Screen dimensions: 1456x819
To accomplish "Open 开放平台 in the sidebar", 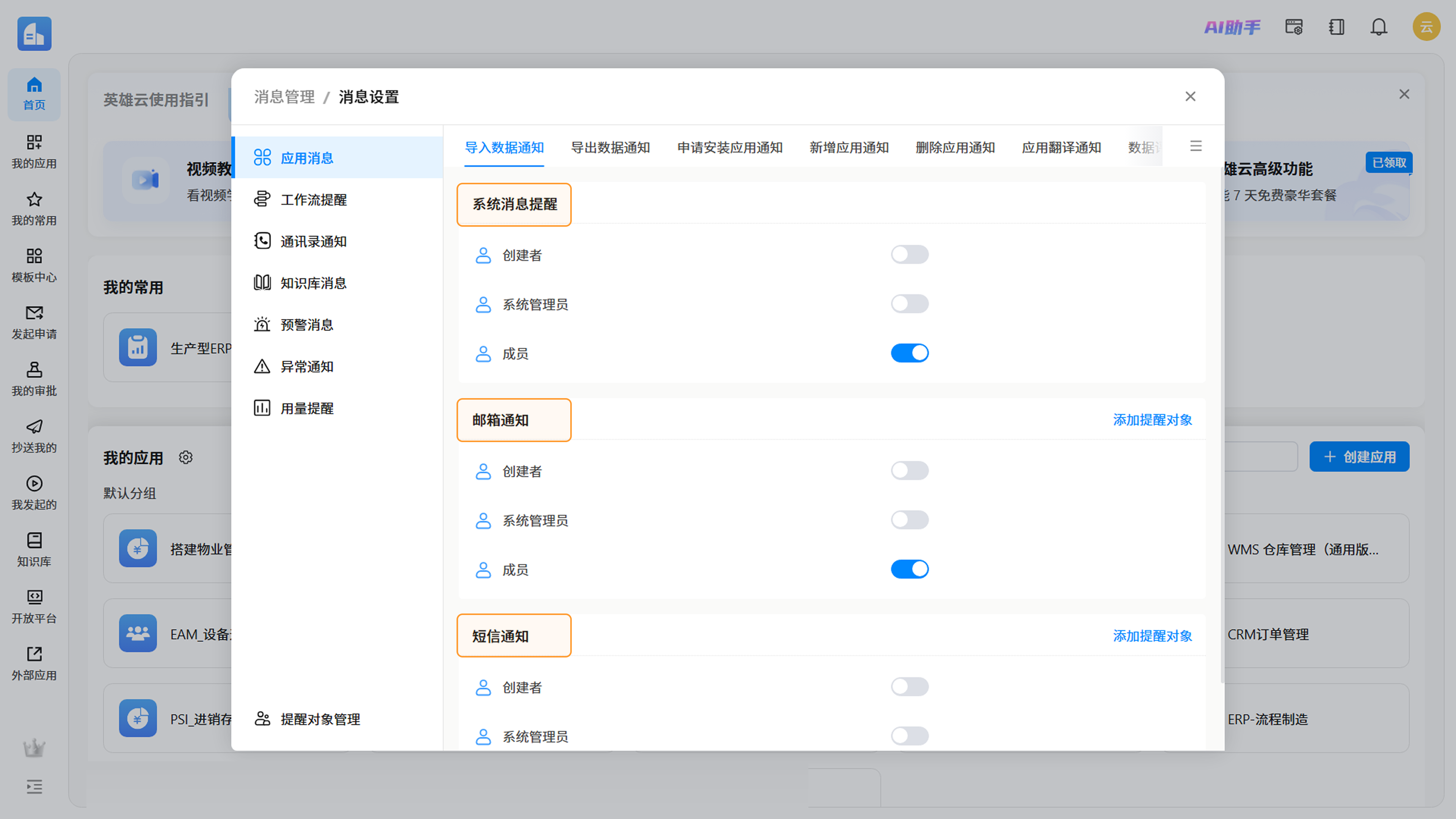I will [x=34, y=607].
